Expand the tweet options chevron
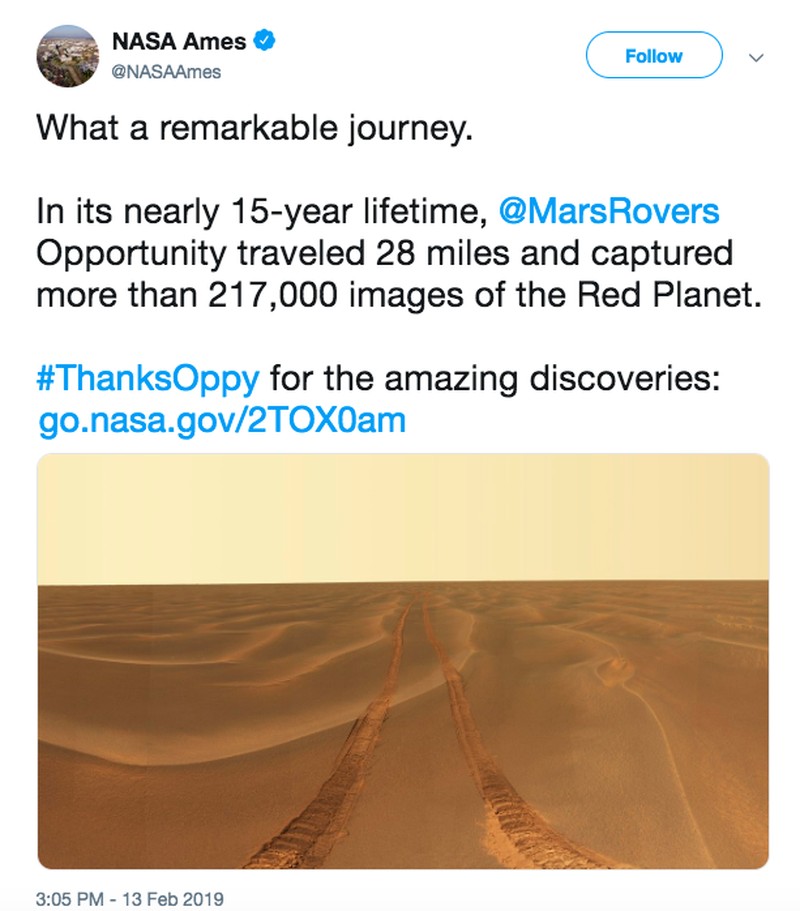 coord(755,58)
